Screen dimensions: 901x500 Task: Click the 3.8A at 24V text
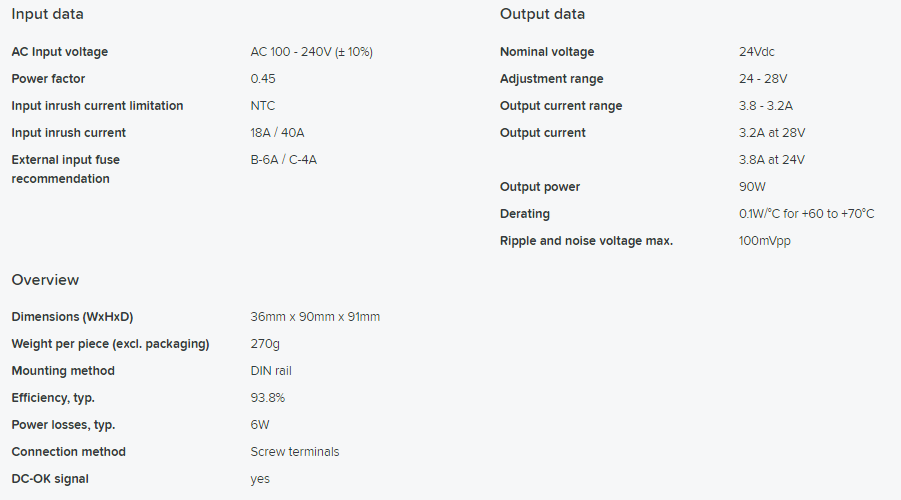pyautogui.click(x=772, y=160)
